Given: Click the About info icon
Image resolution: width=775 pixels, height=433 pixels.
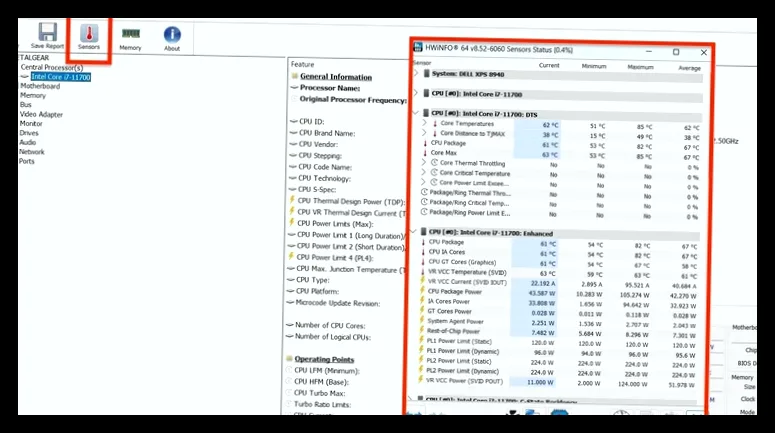Looking at the screenshot, I should click(172, 34).
